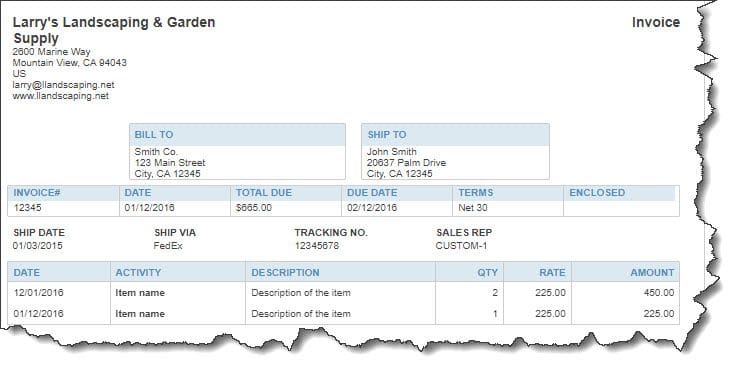Click the FedEx ship via value

point(168,246)
